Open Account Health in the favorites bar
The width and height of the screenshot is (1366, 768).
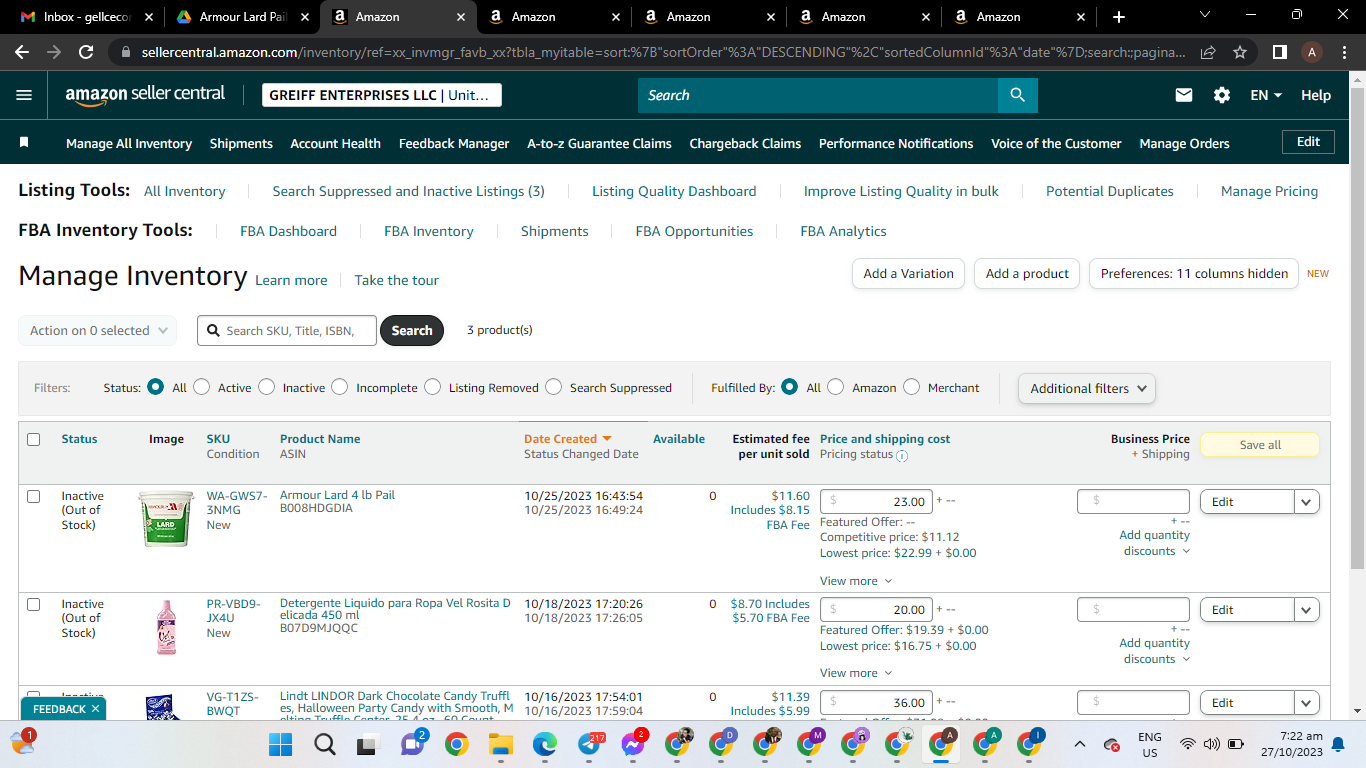pos(335,143)
